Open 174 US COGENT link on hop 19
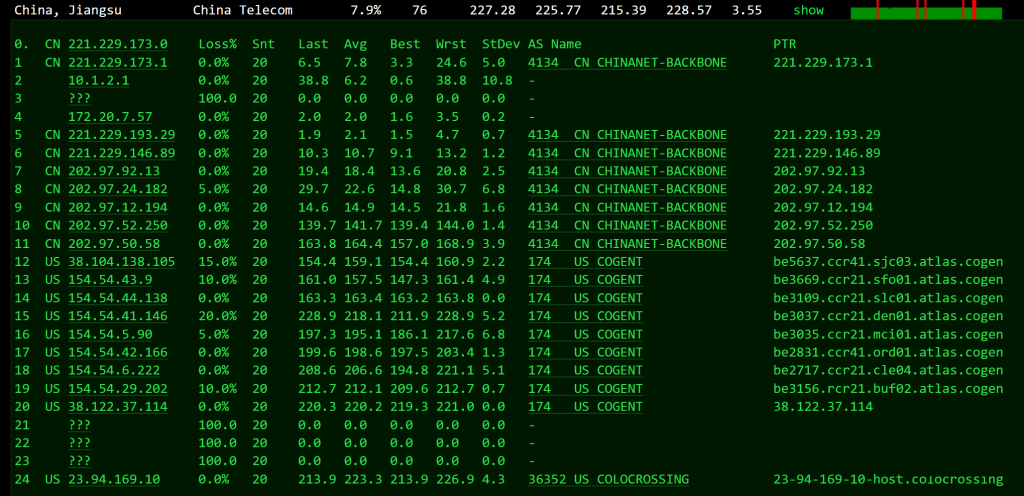This screenshot has height=496, width=1024. (585, 389)
